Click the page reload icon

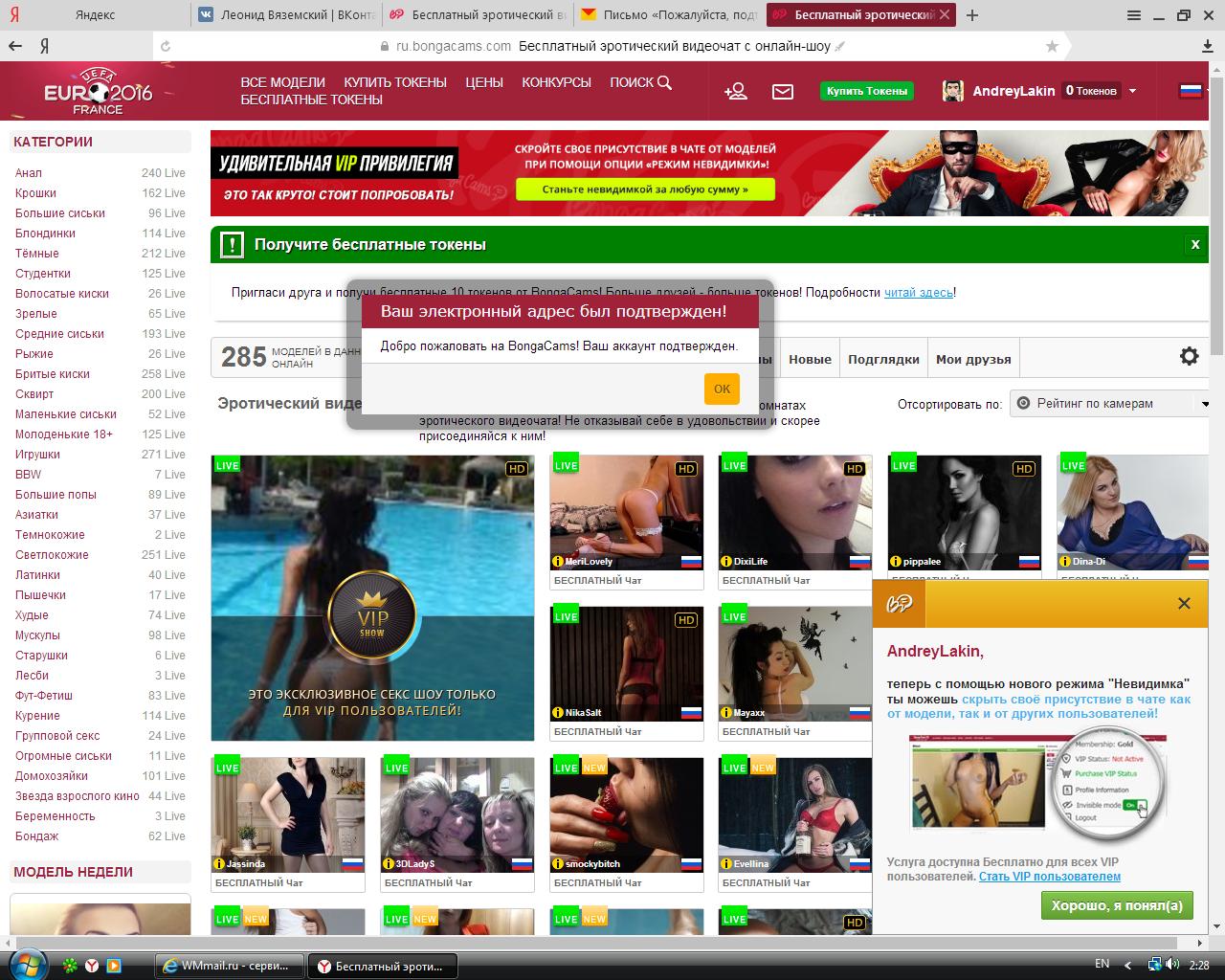166,46
